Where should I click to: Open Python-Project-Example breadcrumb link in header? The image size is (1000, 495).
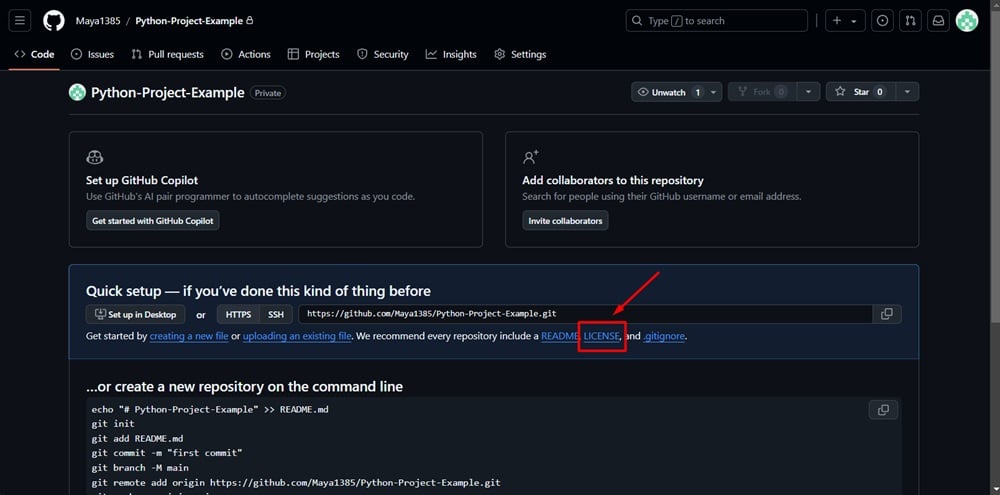pos(189,21)
